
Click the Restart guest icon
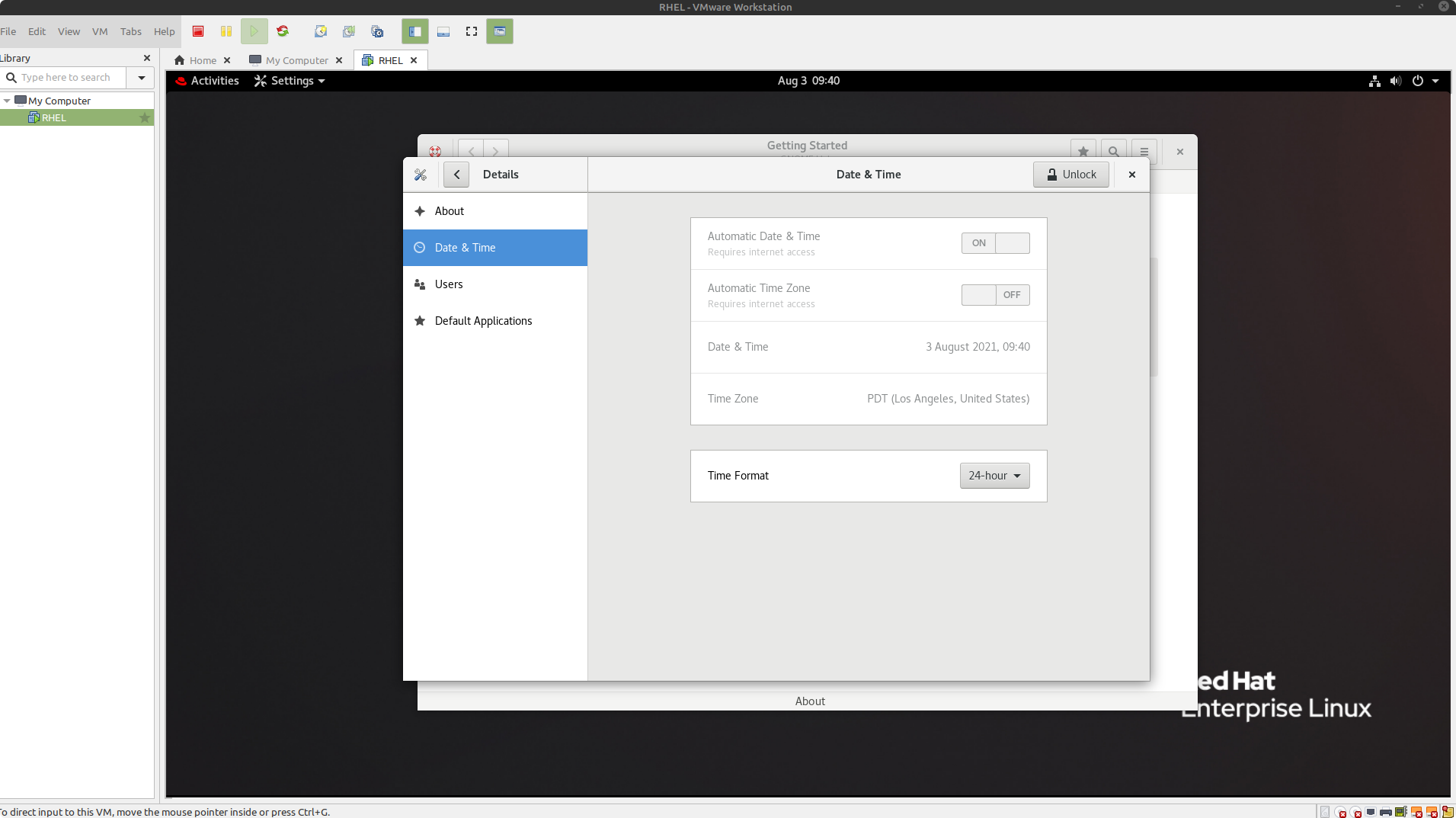[283, 31]
